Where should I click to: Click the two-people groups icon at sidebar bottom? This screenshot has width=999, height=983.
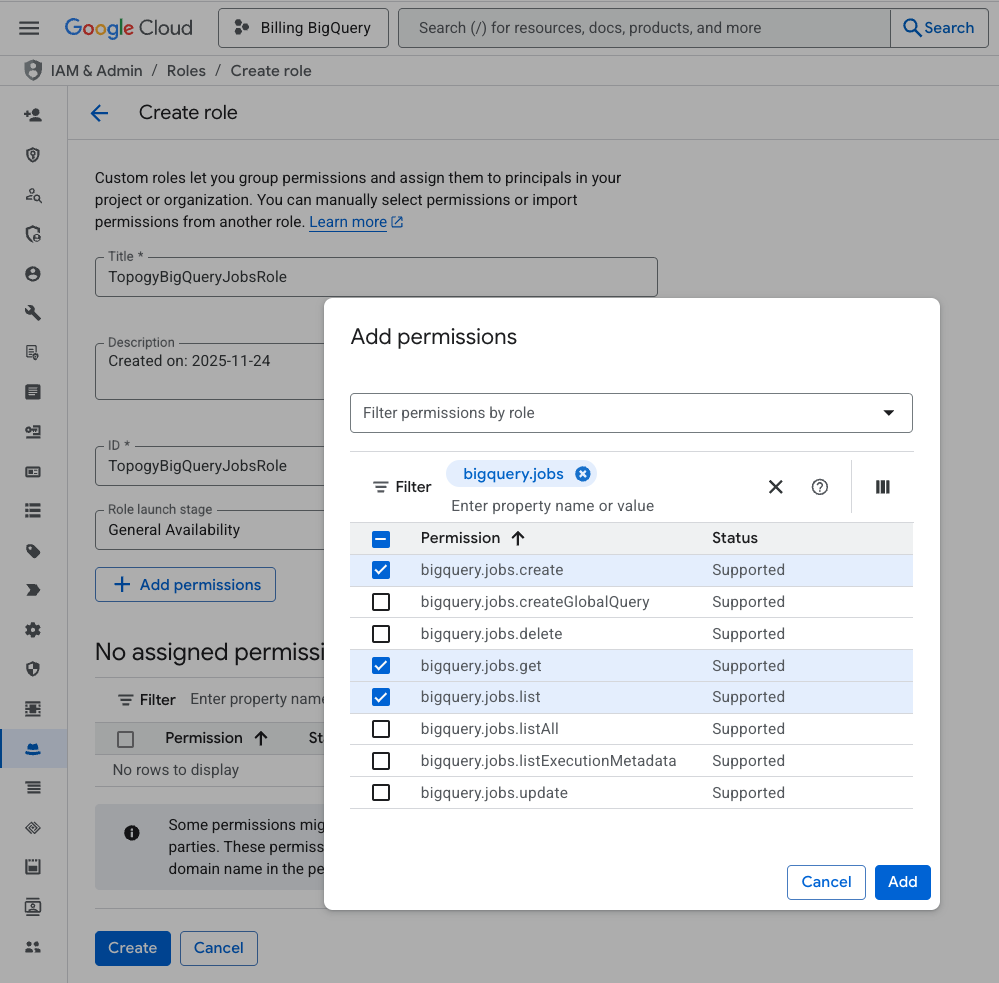point(32,947)
